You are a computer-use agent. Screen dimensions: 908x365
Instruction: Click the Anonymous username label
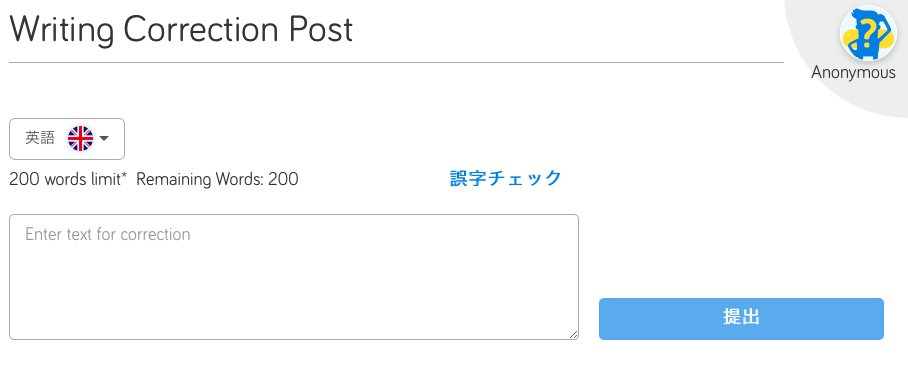click(x=853, y=72)
